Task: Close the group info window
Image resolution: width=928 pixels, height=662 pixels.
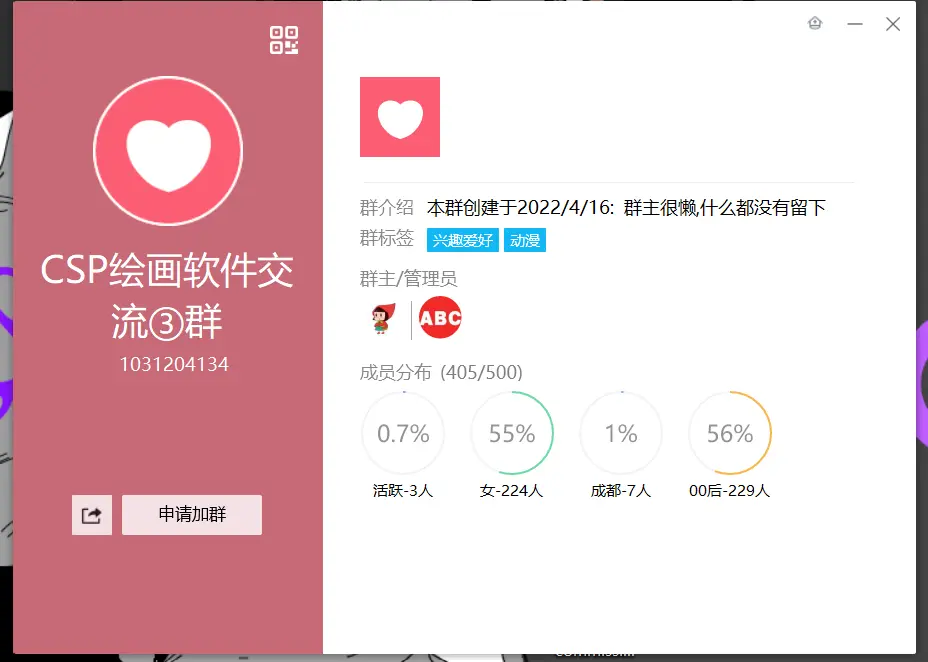Action: pyautogui.click(x=893, y=24)
